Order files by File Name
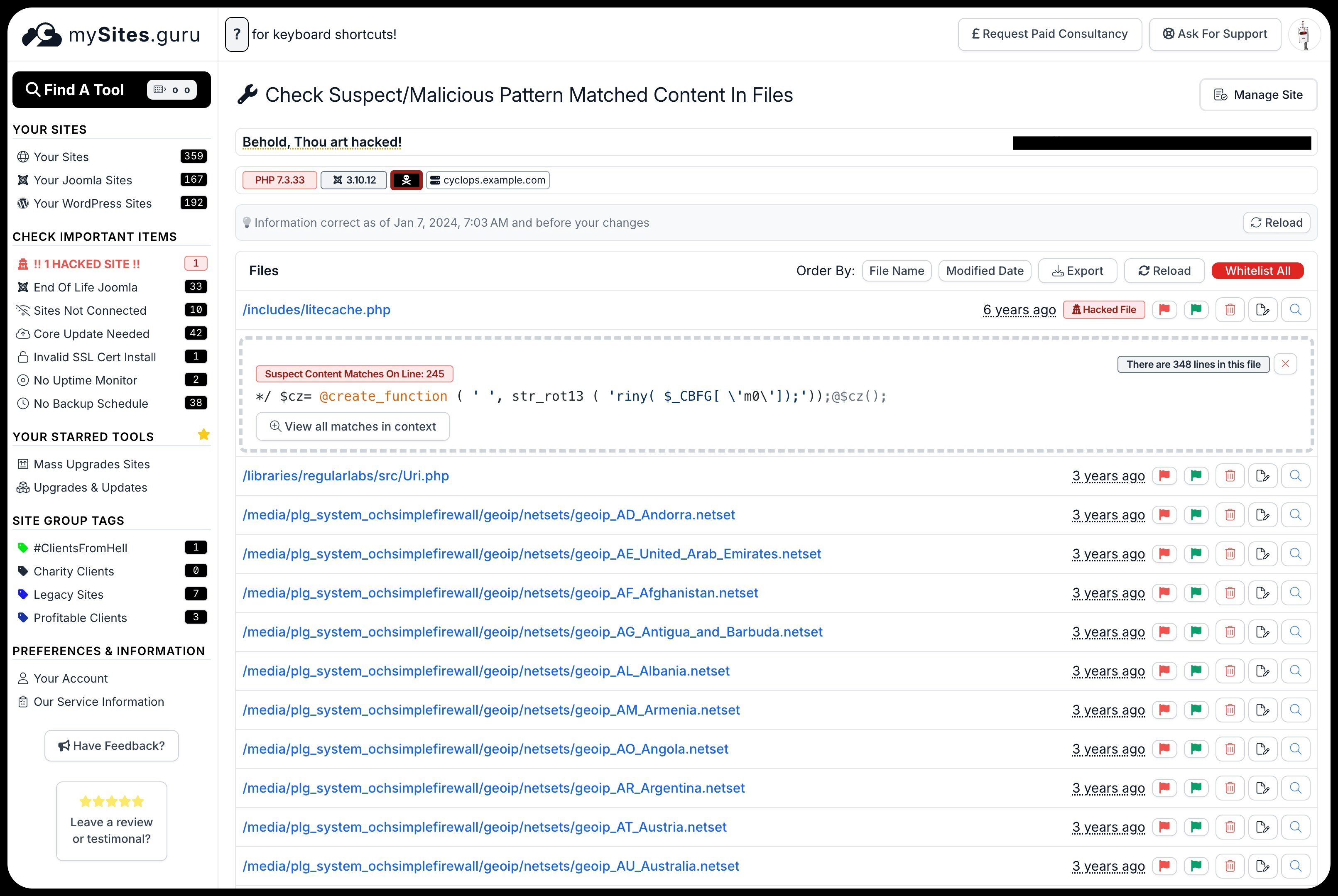This screenshot has height=896, width=1338. [x=896, y=271]
